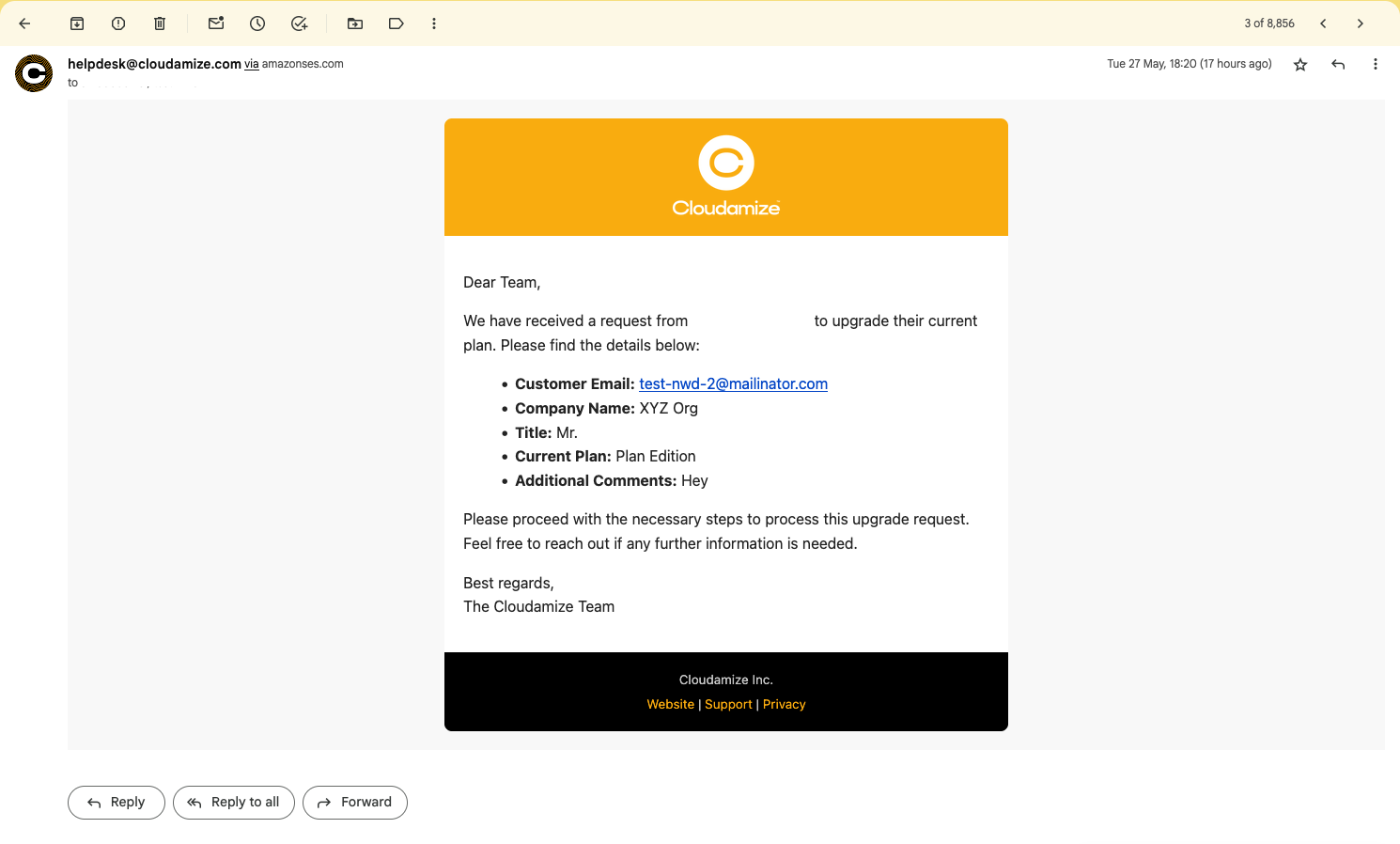Open the Labels icon
Viewport: 1400px width, 844px height.
click(397, 23)
